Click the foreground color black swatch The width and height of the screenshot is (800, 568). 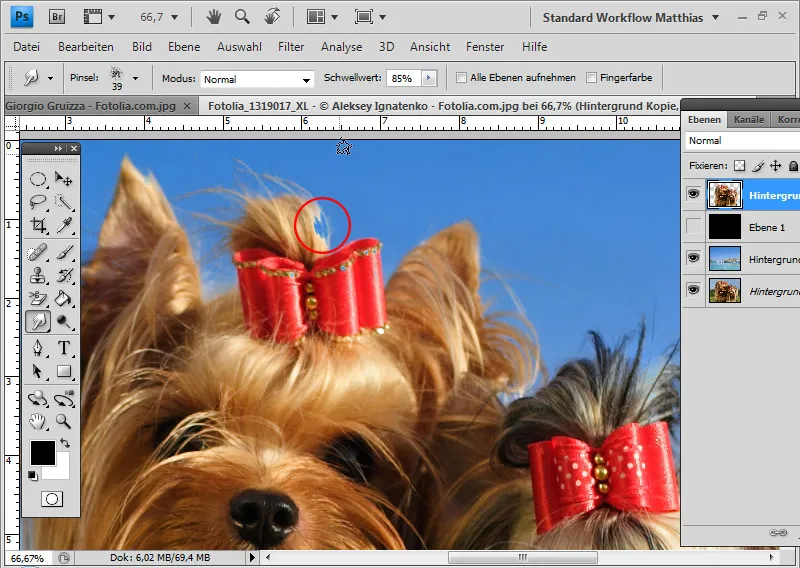(x=42, y=452)
